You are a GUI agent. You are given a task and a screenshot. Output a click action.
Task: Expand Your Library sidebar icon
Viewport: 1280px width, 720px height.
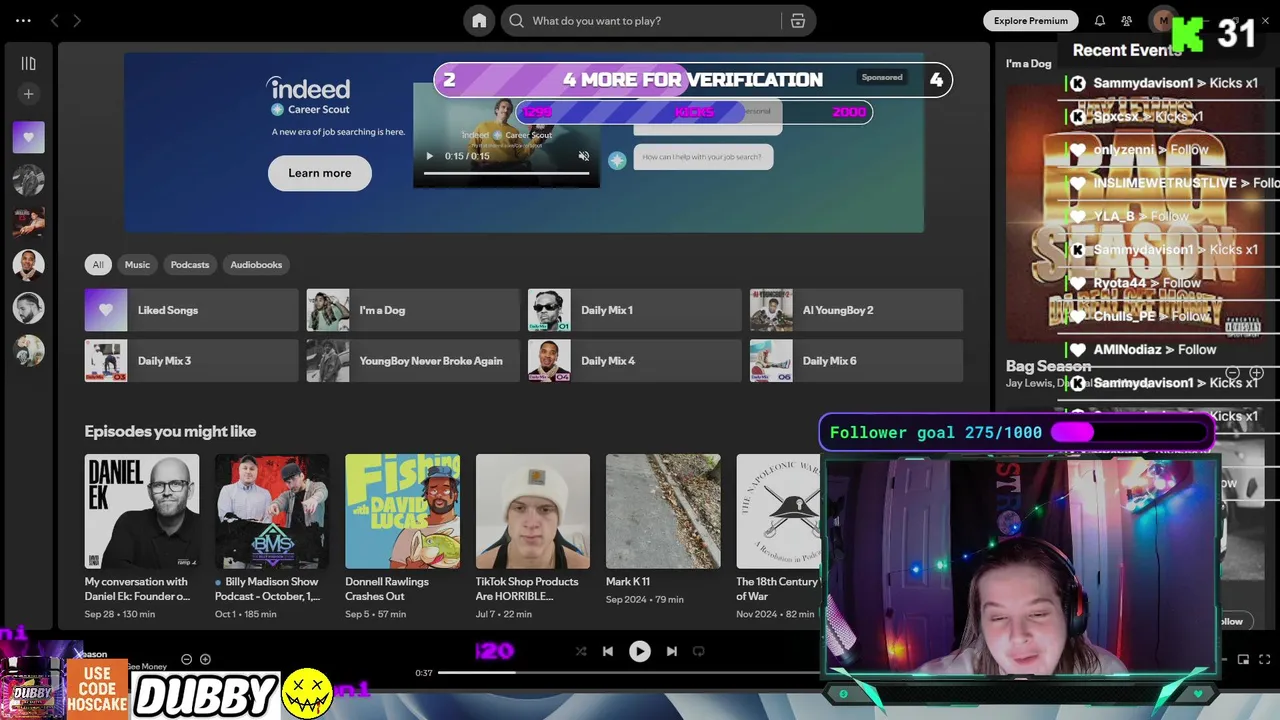(28, 63)
